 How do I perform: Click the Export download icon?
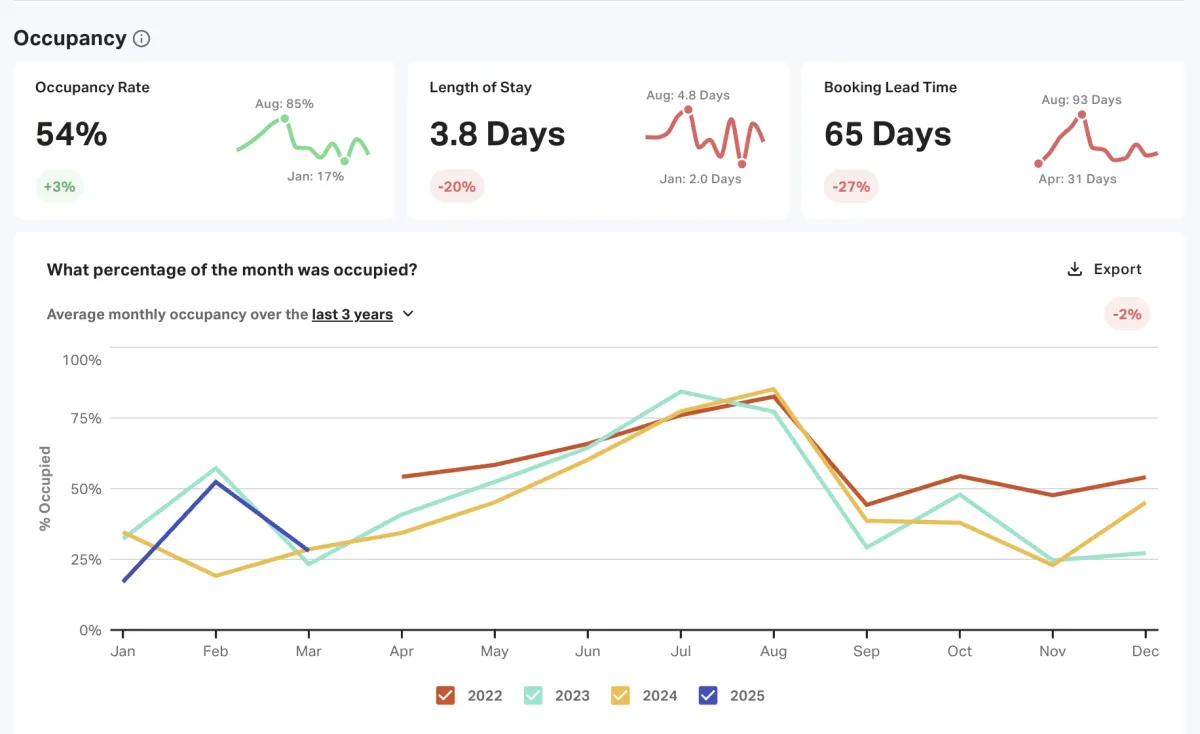pos(1075,269)
